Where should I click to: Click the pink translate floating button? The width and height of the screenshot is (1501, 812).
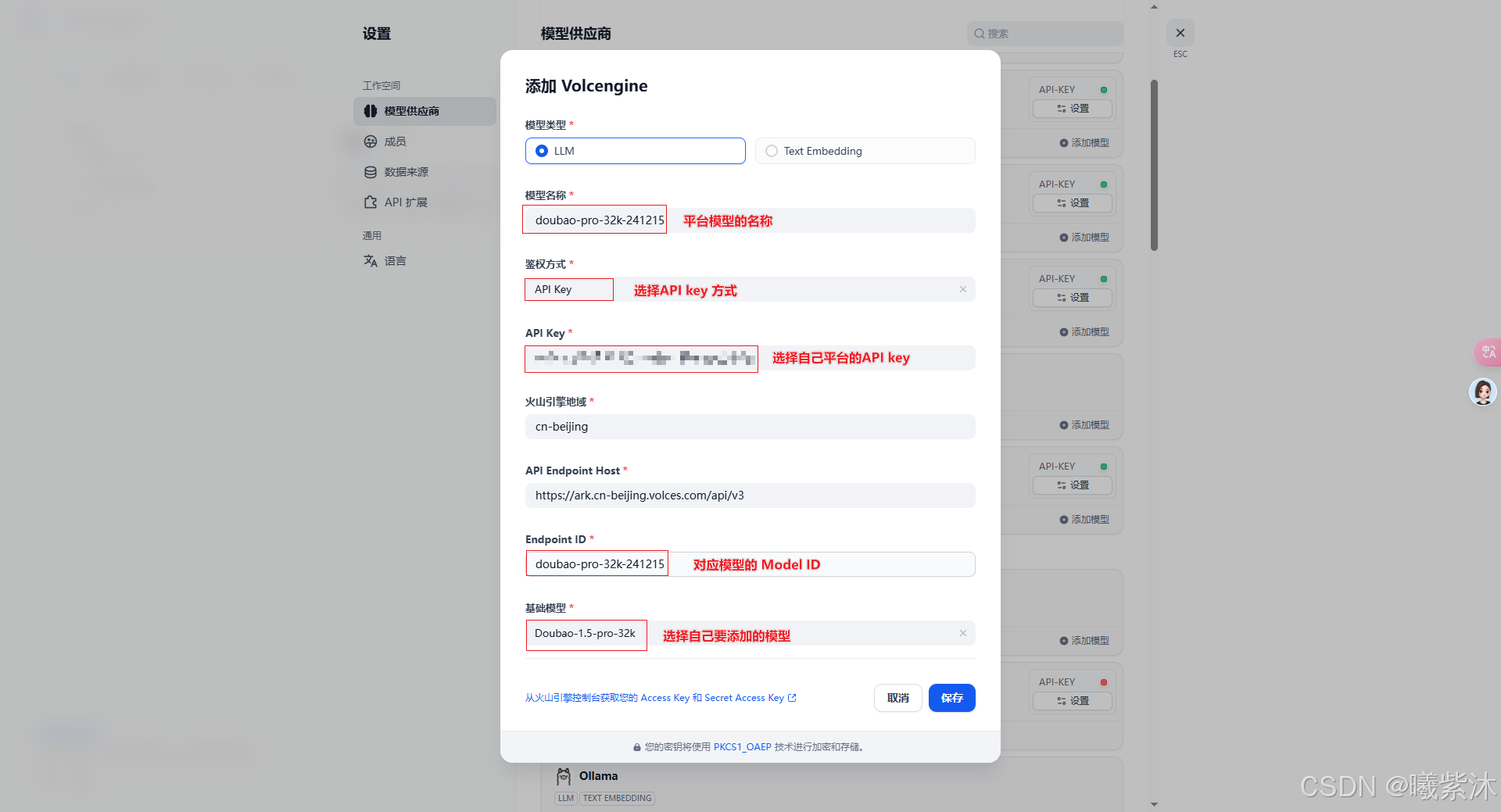pos(1487,352)
